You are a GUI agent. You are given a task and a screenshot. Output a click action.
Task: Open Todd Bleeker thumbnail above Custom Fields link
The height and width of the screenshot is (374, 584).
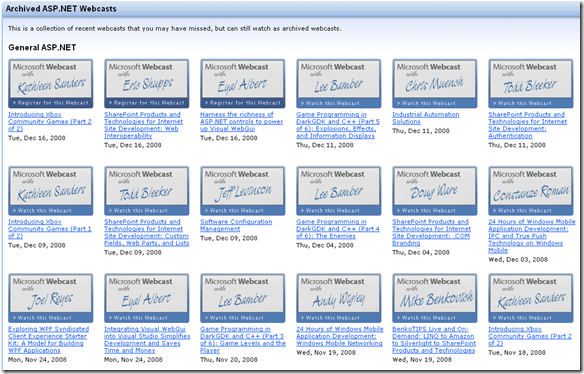pos(147,191)
